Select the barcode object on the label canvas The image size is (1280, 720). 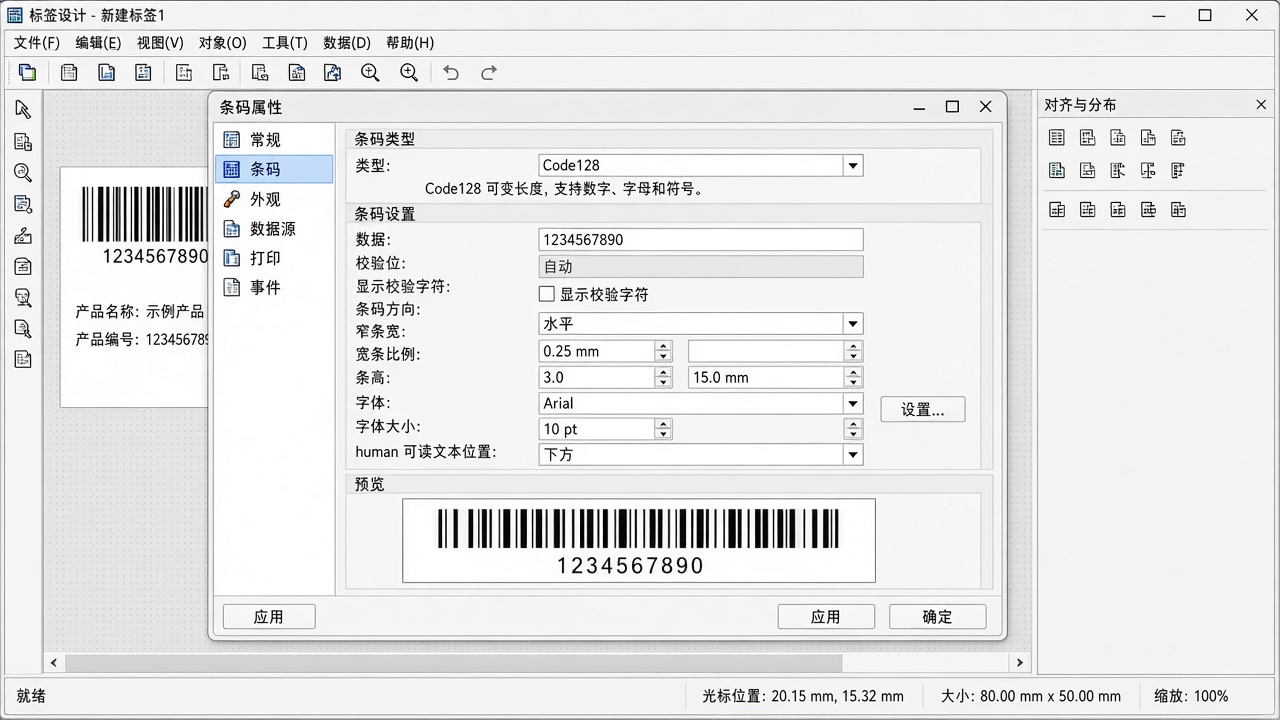tap(144, 224)
